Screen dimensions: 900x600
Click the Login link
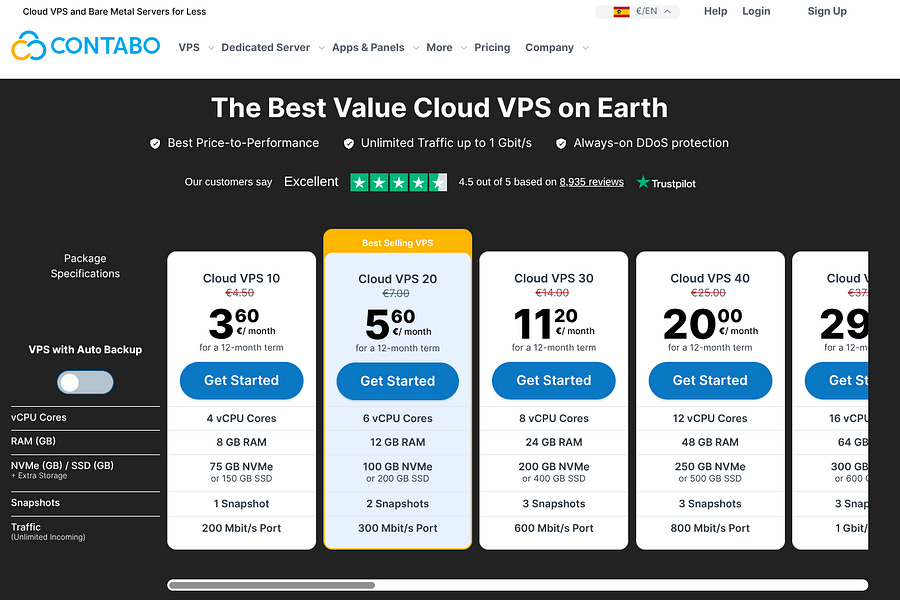pos(756,11)
